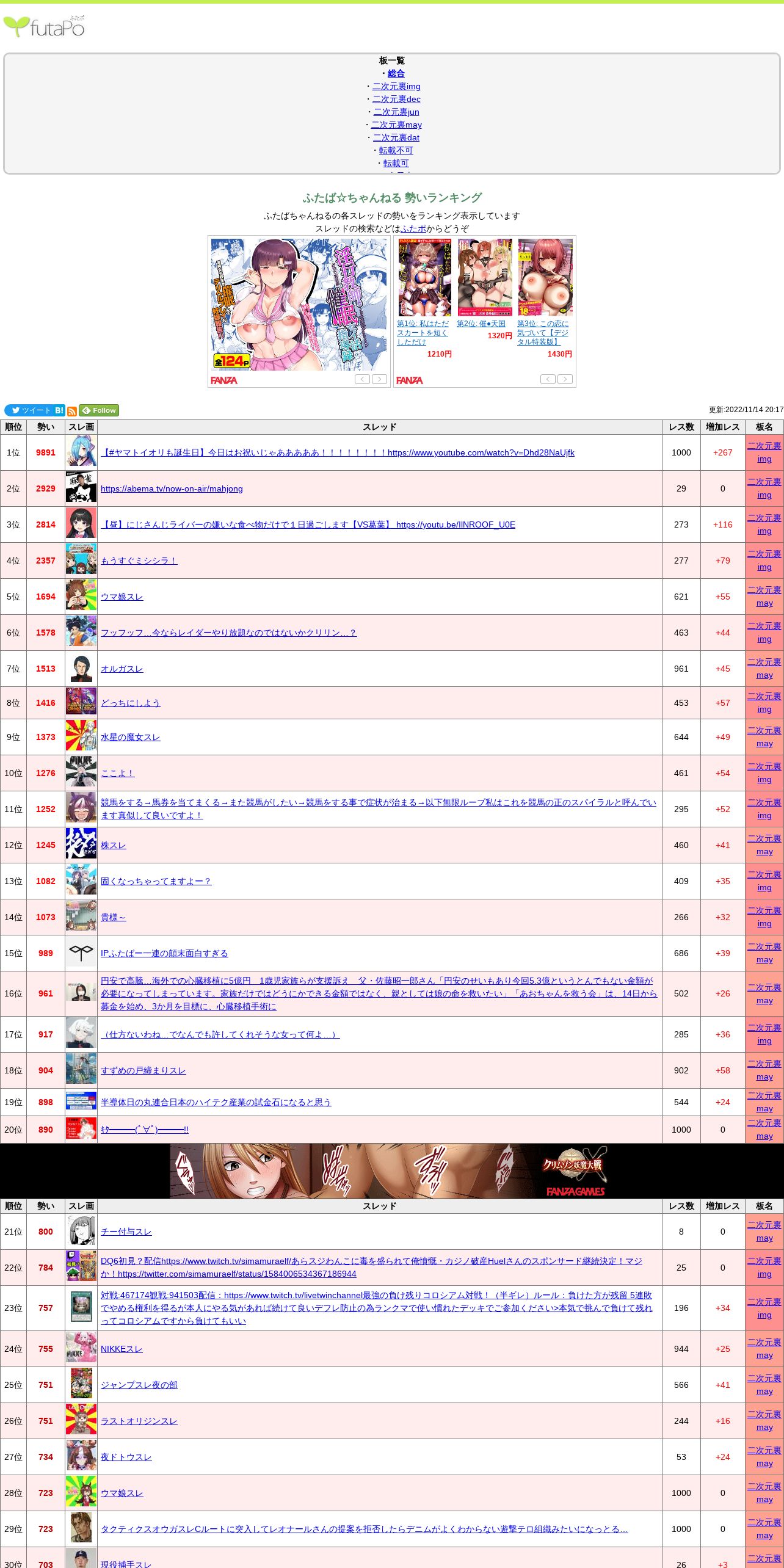The height and width of the screenshot is (1568, 784).
Task: Click the green Follow button
Action: [99, 410]
